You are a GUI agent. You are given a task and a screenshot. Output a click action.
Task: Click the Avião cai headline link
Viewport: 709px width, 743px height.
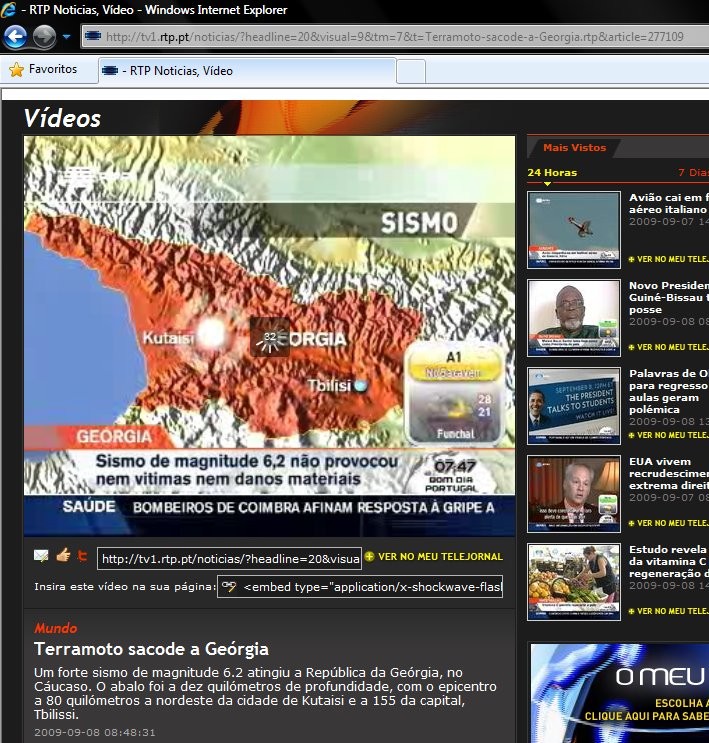(669, 203)
